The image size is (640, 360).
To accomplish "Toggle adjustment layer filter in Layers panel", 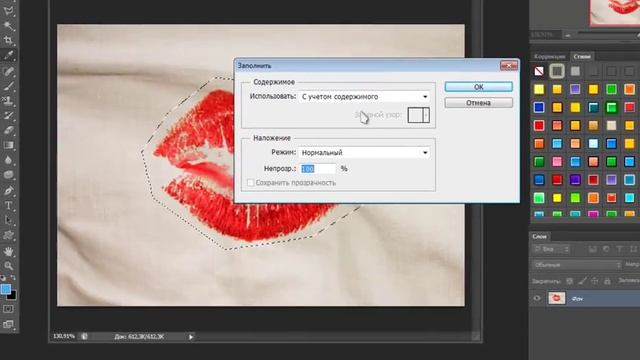I will [606, 249].
